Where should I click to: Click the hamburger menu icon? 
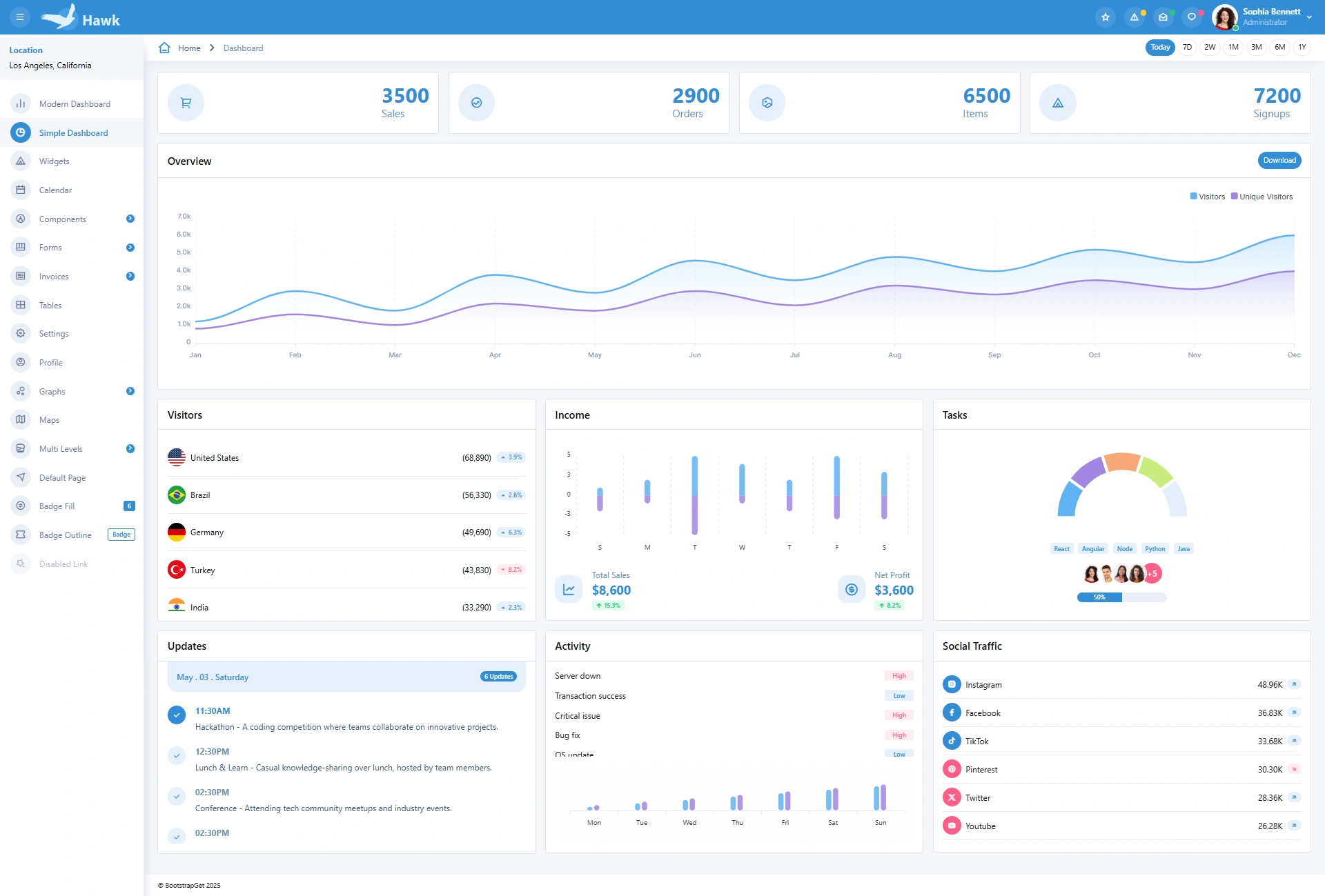[20, 17]
